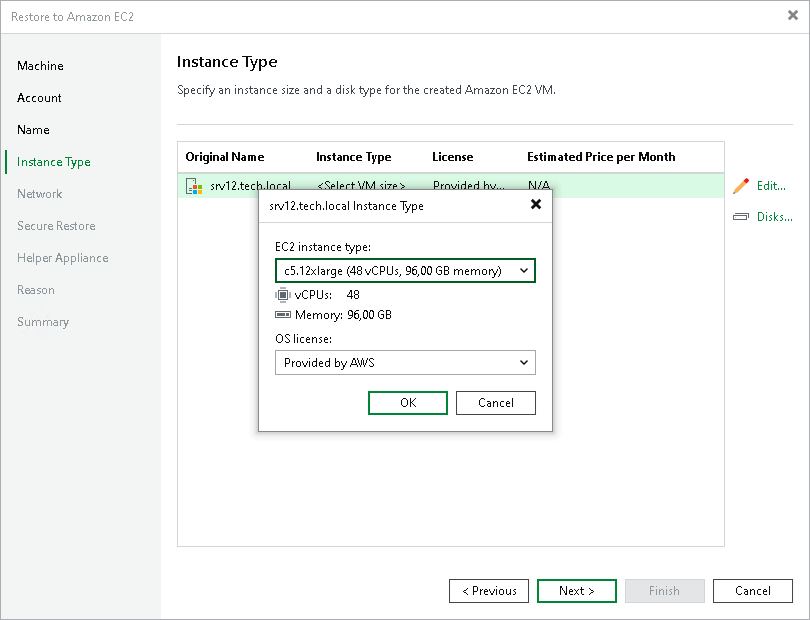Select the Helper Appliance step
The width and height of the screenshot is (810, 620).
62,258
